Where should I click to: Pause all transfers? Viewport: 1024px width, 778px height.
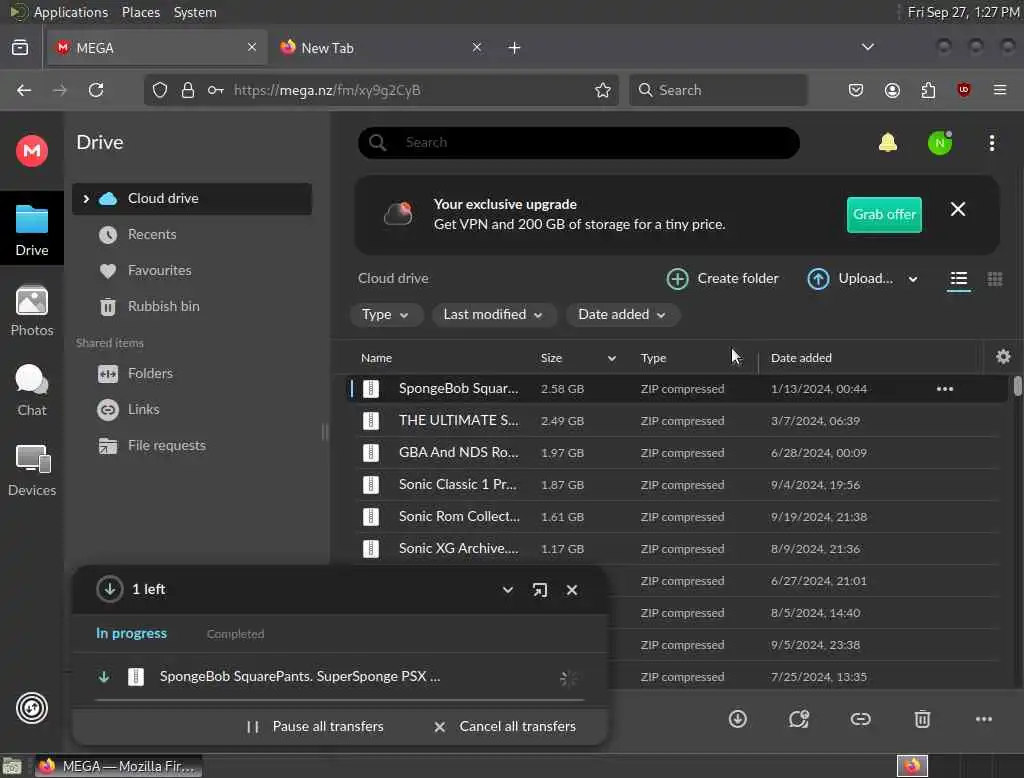tap(315, 726)
